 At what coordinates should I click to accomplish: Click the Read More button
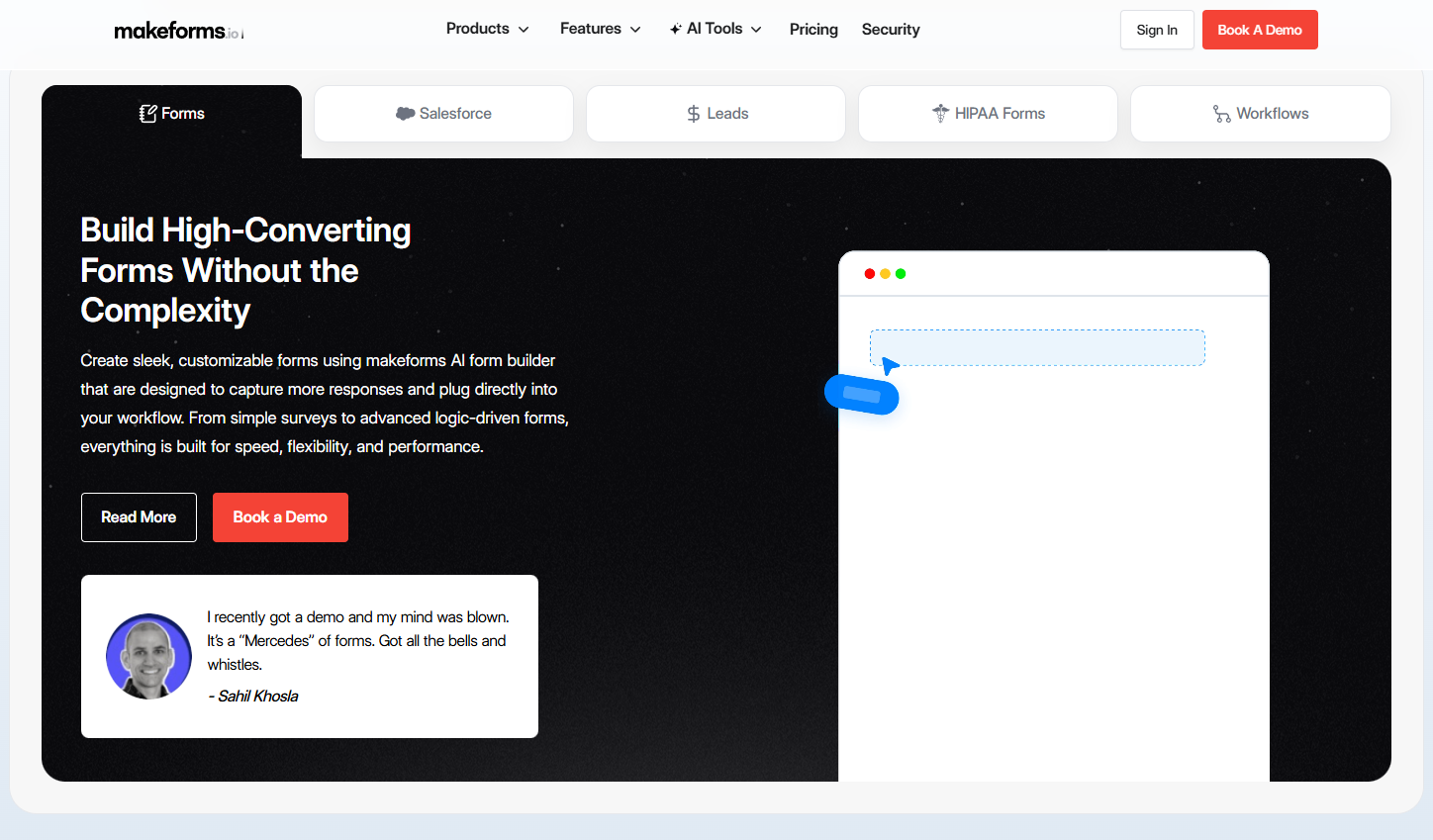click(139, 517)
